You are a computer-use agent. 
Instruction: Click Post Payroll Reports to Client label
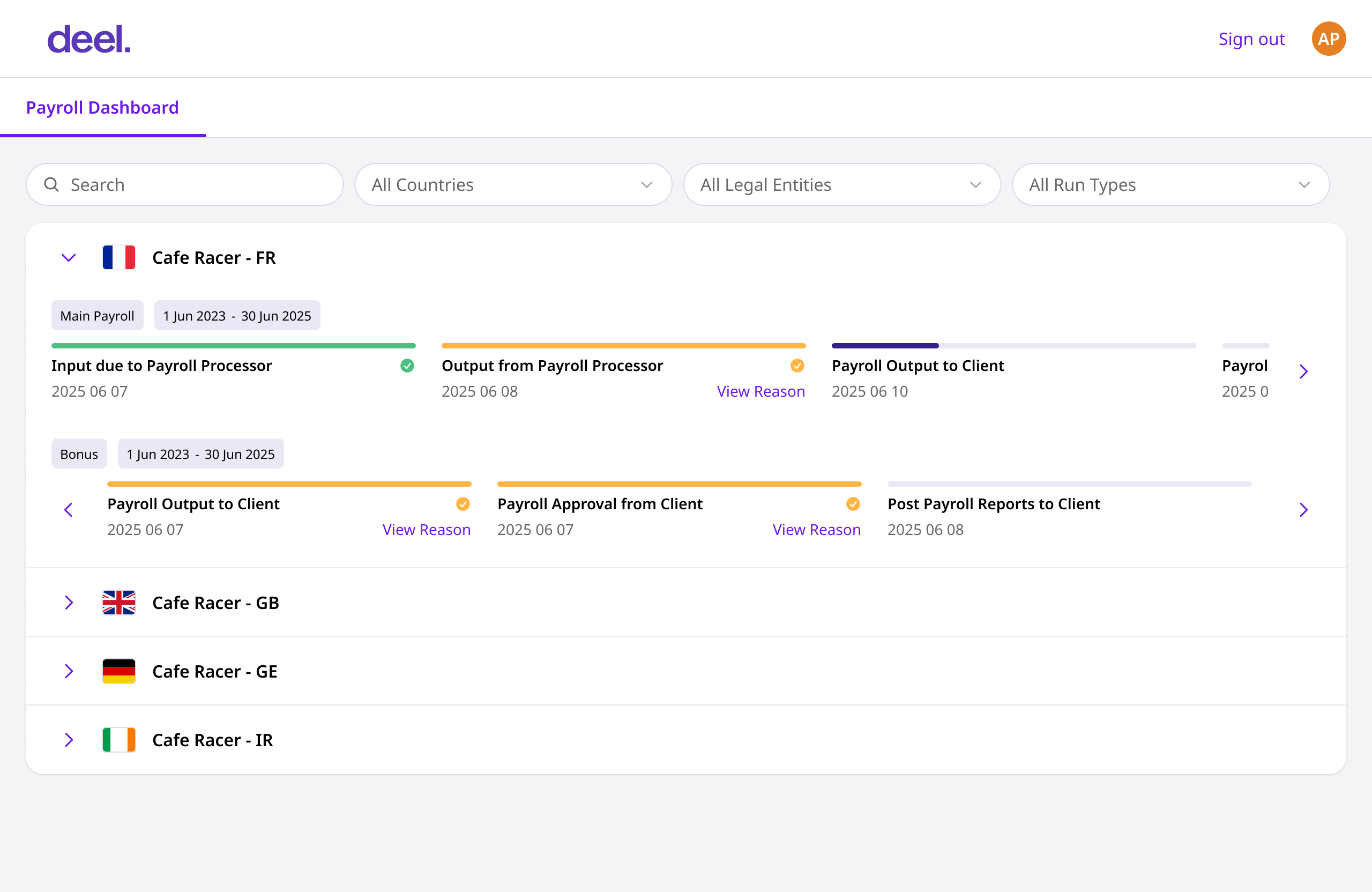[994, 504]
